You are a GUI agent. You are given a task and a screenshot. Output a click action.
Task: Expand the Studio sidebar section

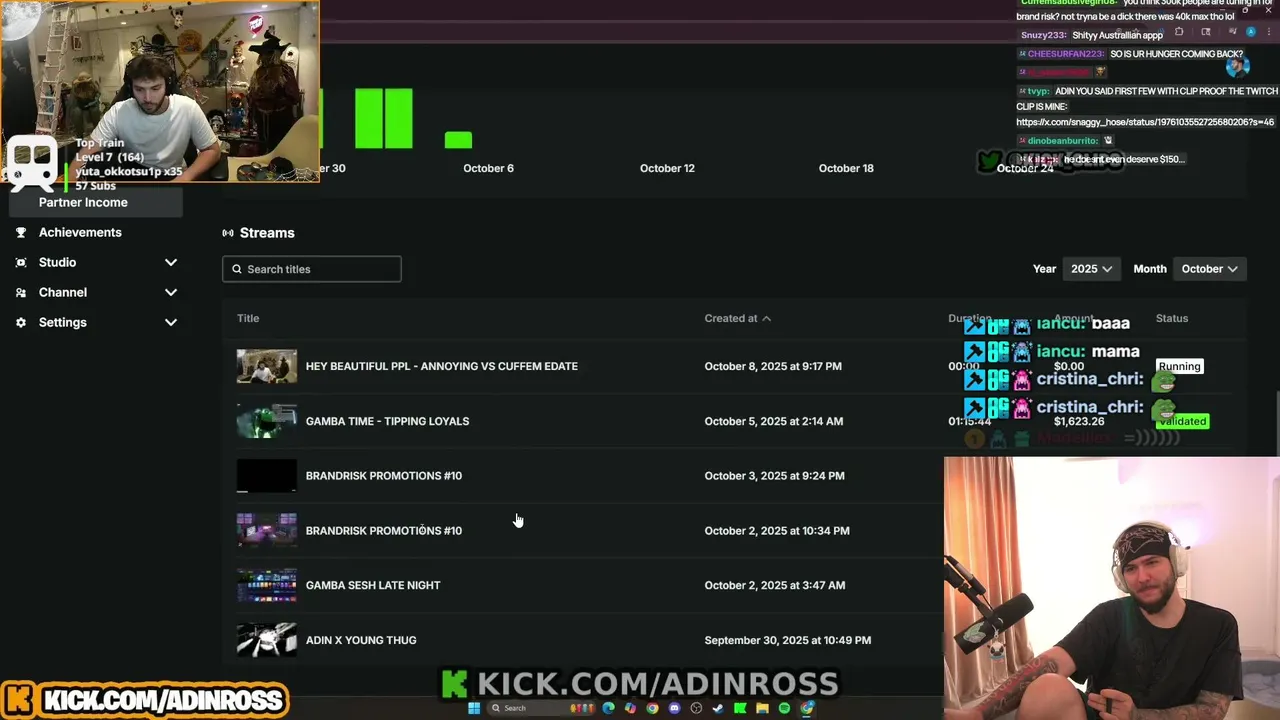pyautogui.click(x=171, y=262)
